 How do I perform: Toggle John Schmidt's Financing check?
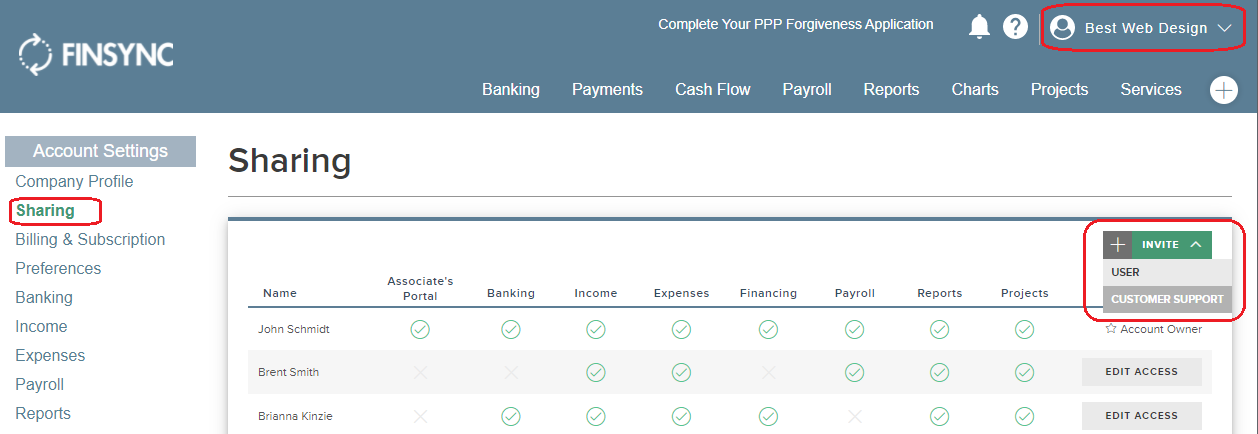(768, 329)
